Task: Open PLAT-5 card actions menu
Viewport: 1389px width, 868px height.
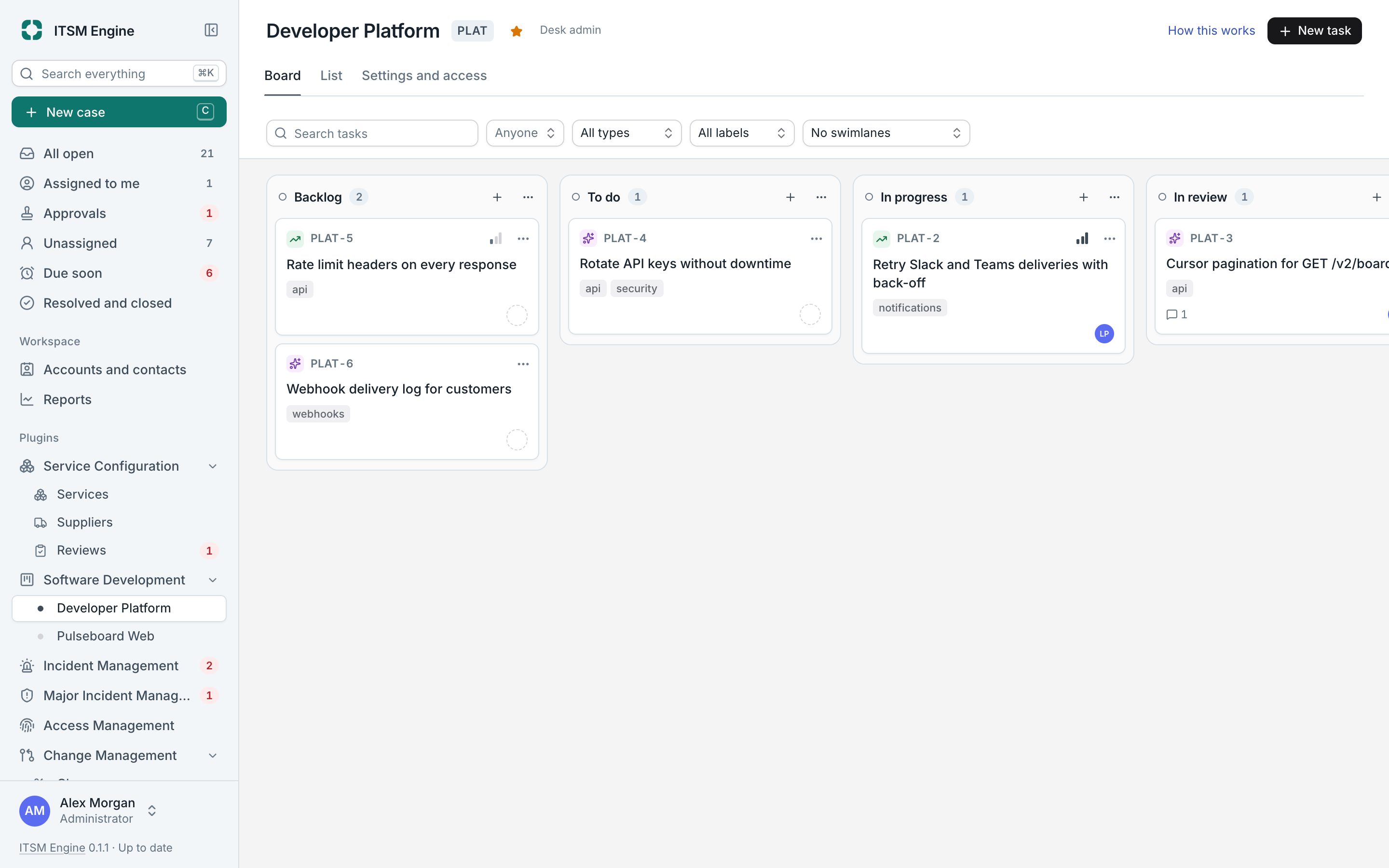Action: [x=523, y=238]
